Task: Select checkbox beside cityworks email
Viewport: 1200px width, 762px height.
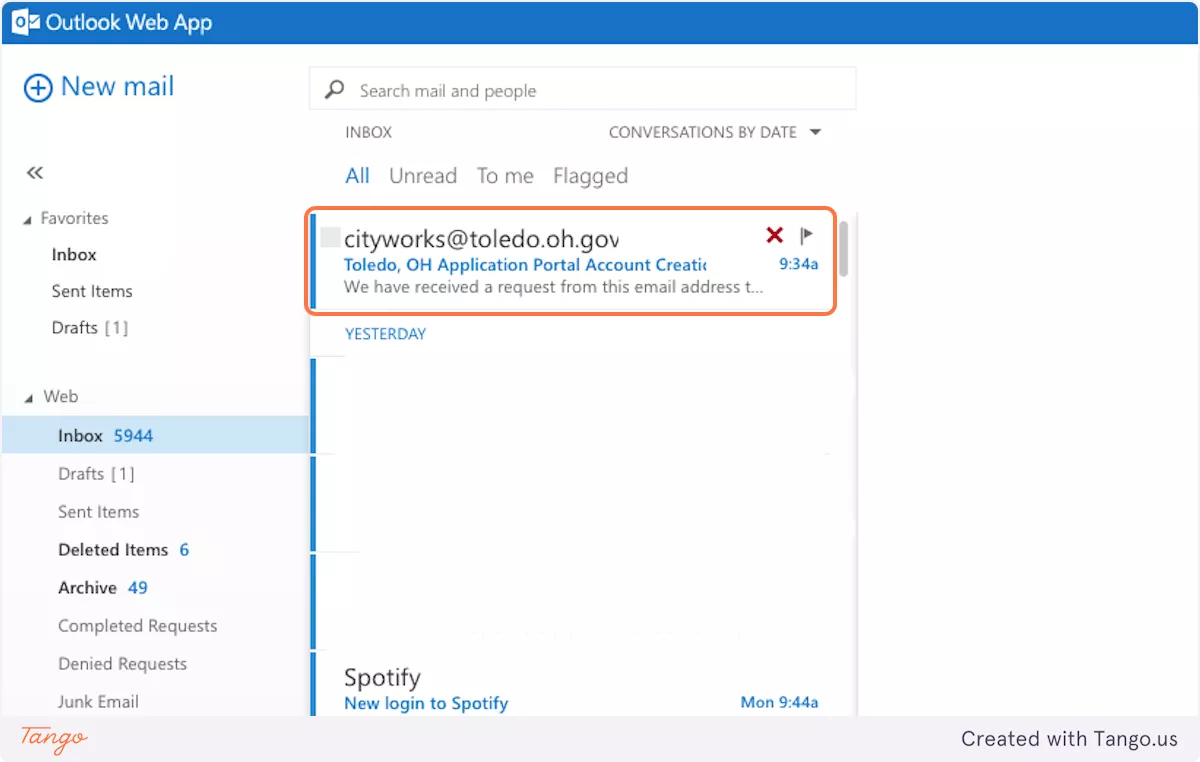Action: [x=330, y=237]
